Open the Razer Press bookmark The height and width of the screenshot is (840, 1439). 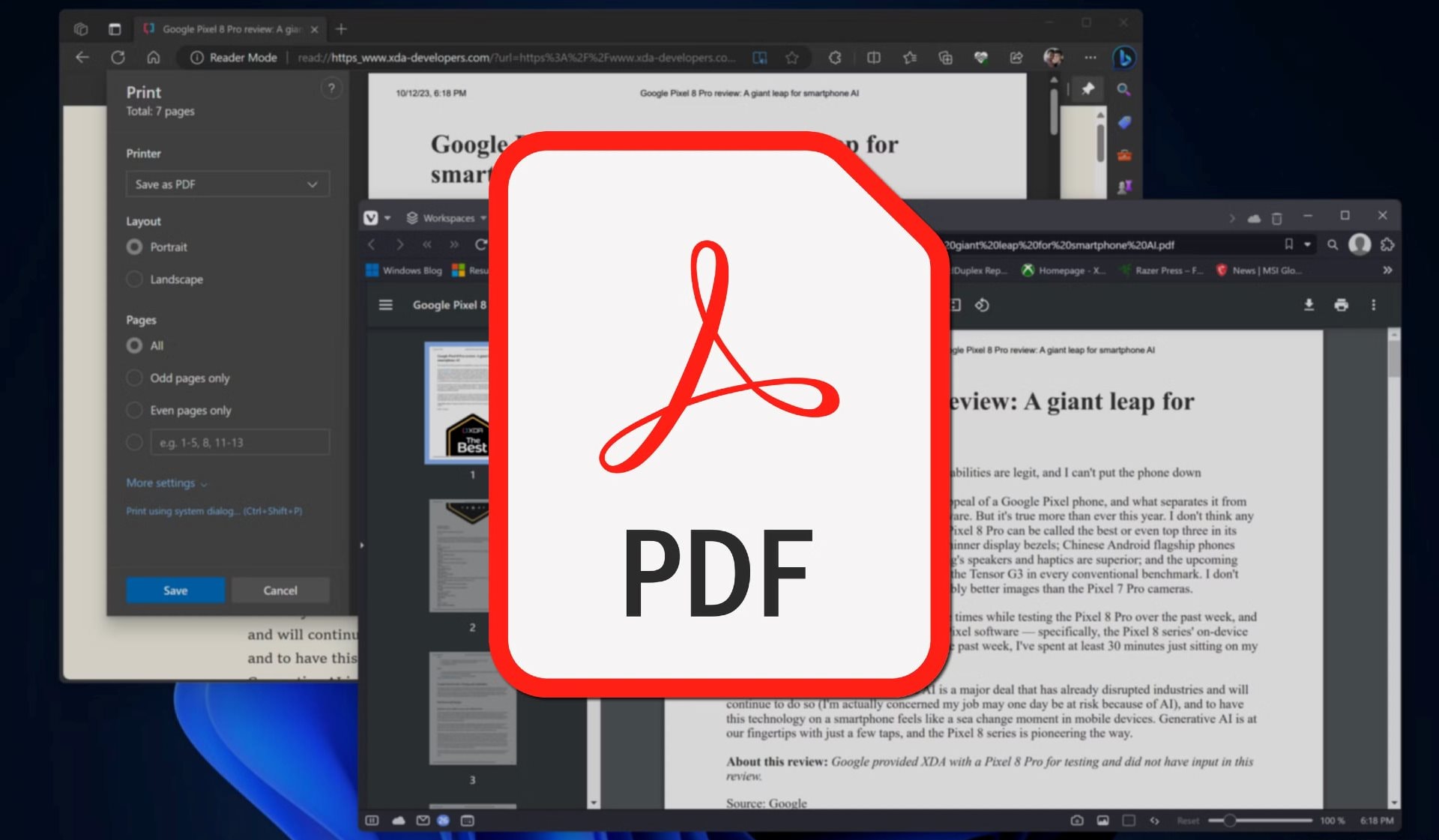click(1162, 271)
